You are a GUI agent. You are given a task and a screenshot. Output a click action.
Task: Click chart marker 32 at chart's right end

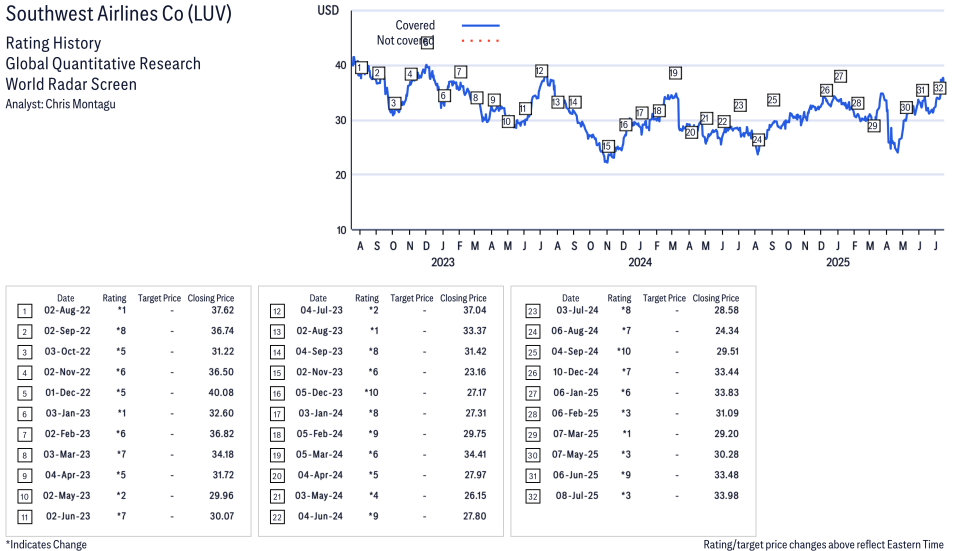pos(939,88)
